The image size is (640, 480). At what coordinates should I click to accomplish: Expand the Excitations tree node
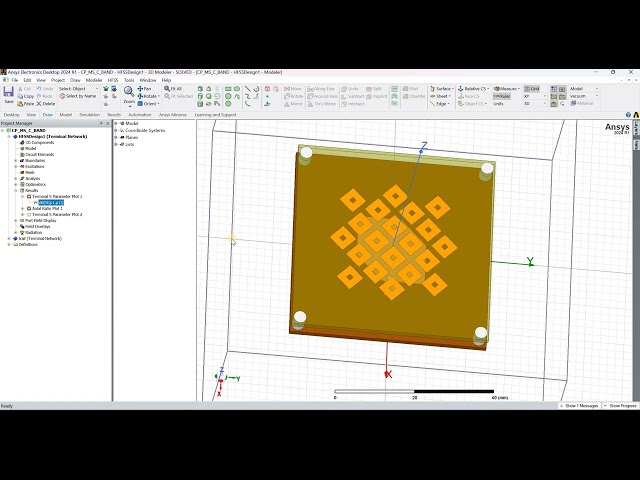coord(16,167)
